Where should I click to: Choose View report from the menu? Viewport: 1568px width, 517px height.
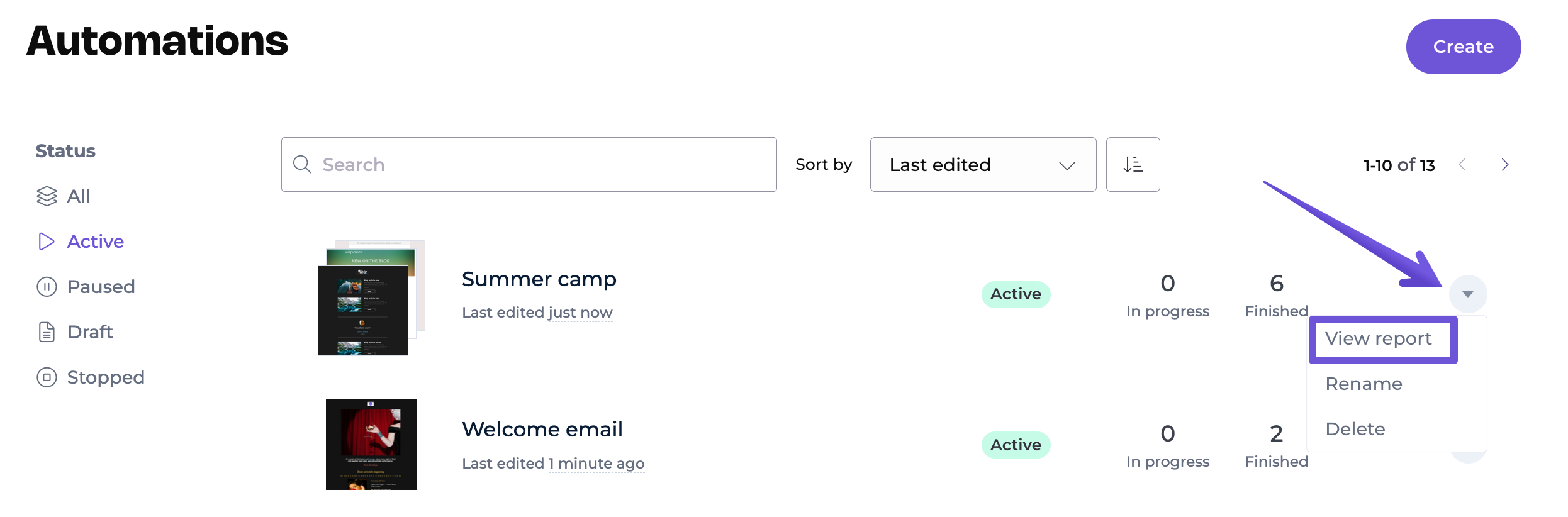(1378, 339)
